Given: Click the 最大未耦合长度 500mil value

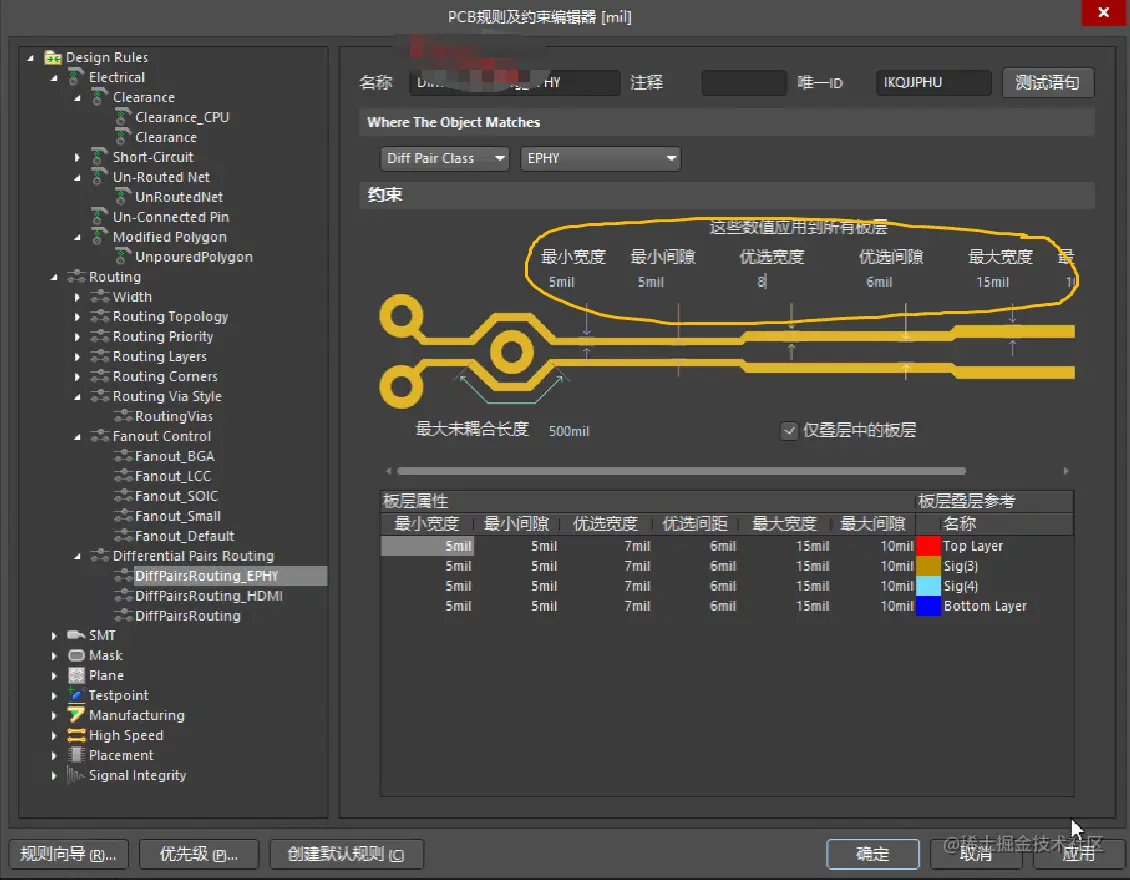Looking at the screenshot, I should coord(569,431).
